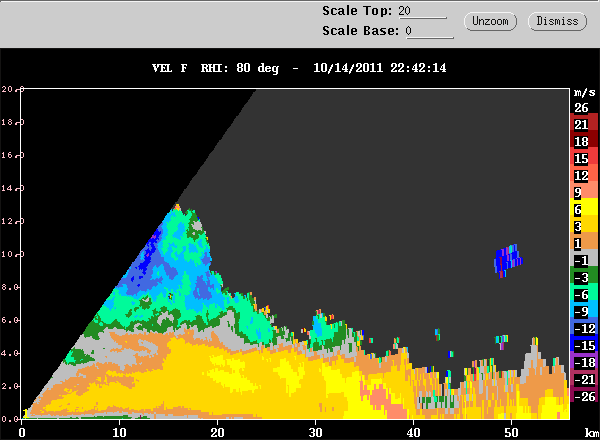Click the 15 m/s red swatch

pos(584,158)
